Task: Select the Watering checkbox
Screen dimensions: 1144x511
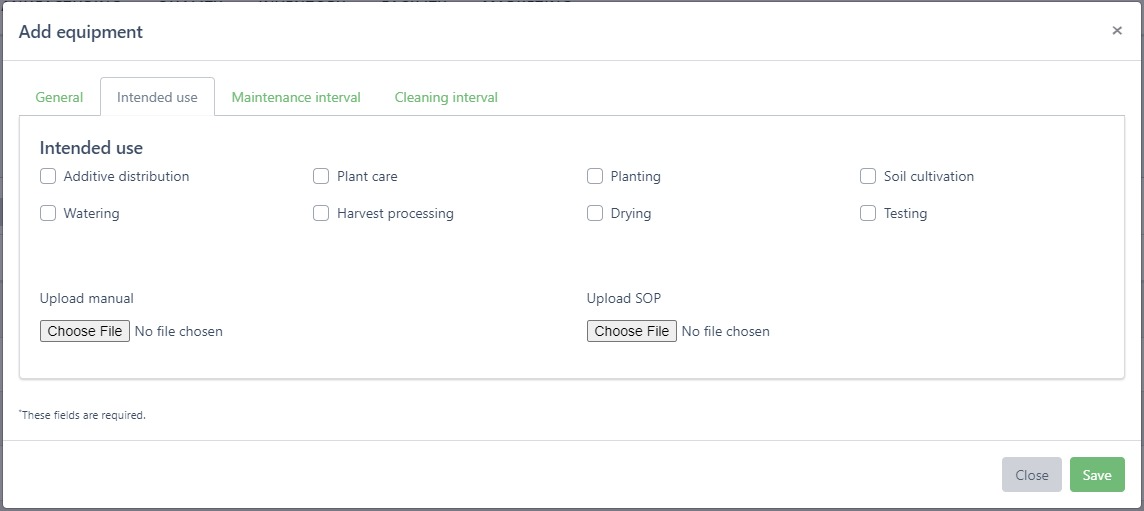Action: (48, 213)
